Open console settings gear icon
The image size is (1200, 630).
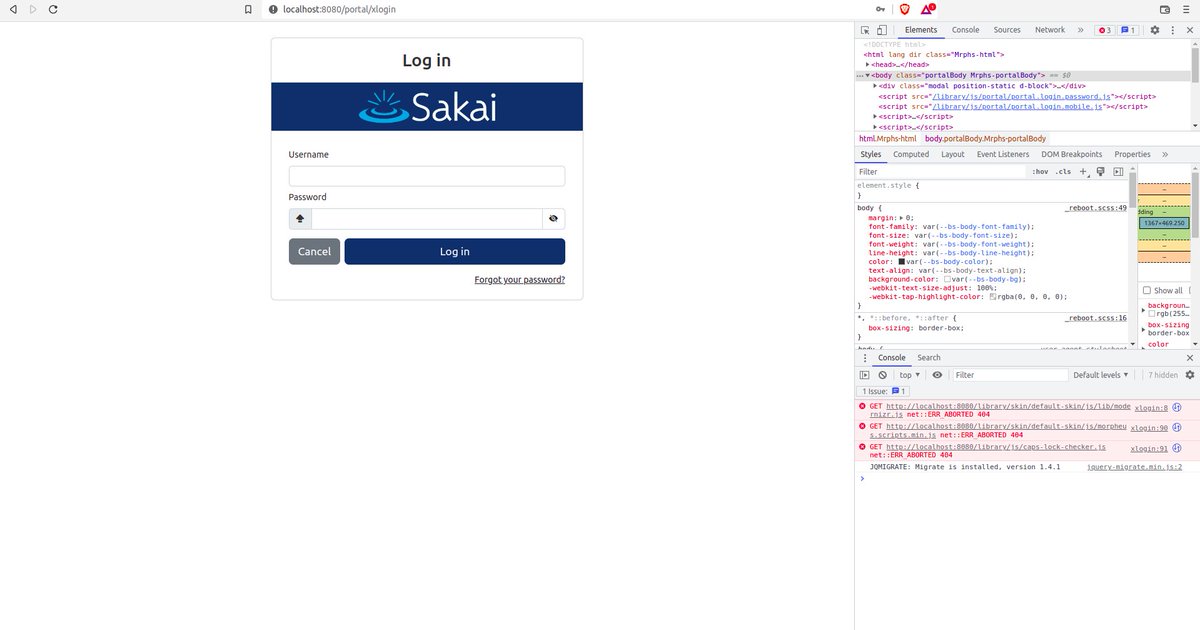click(x=1189, y=375)
